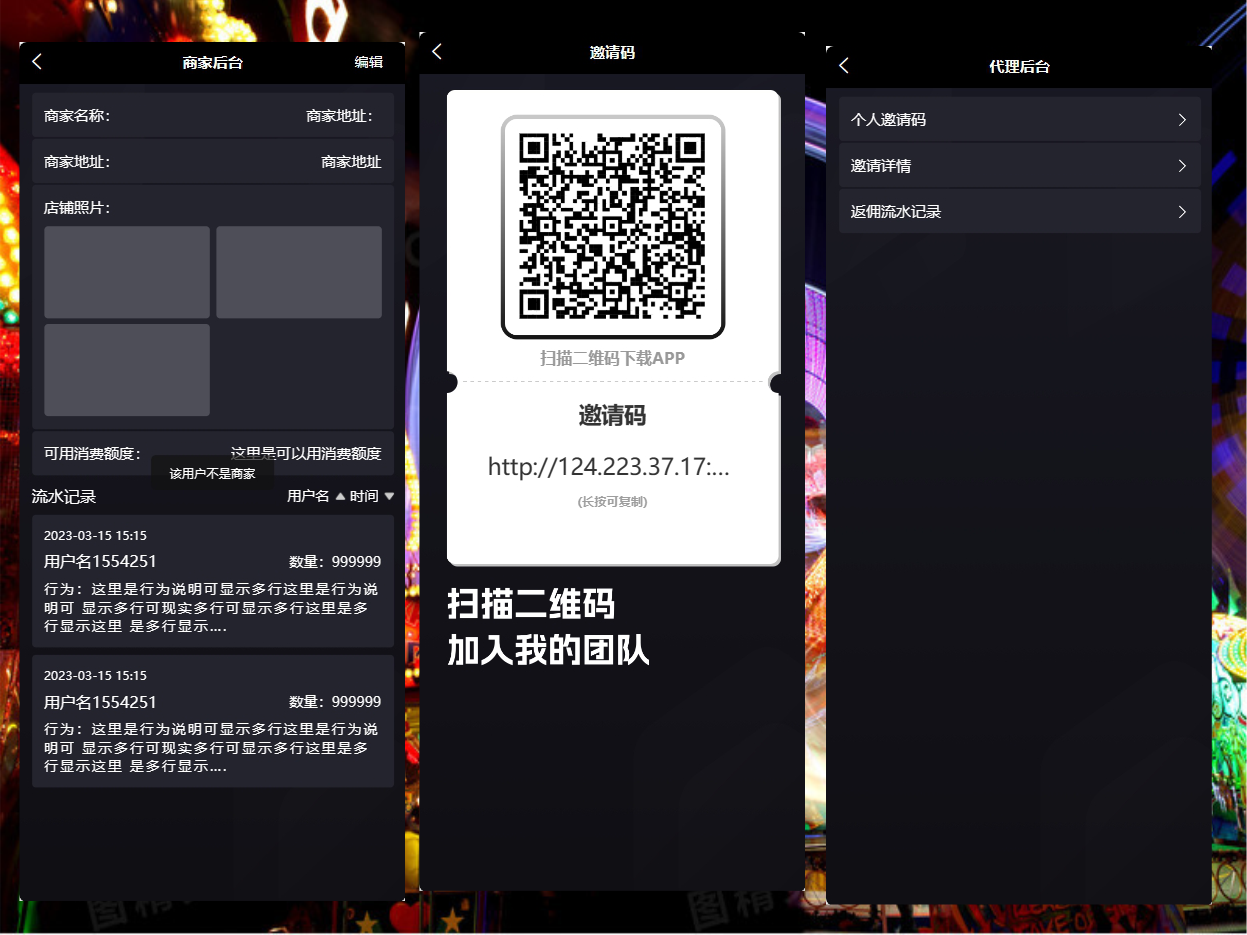
Task: Go back from the 代理后台 screen
Action: (844, 66)
